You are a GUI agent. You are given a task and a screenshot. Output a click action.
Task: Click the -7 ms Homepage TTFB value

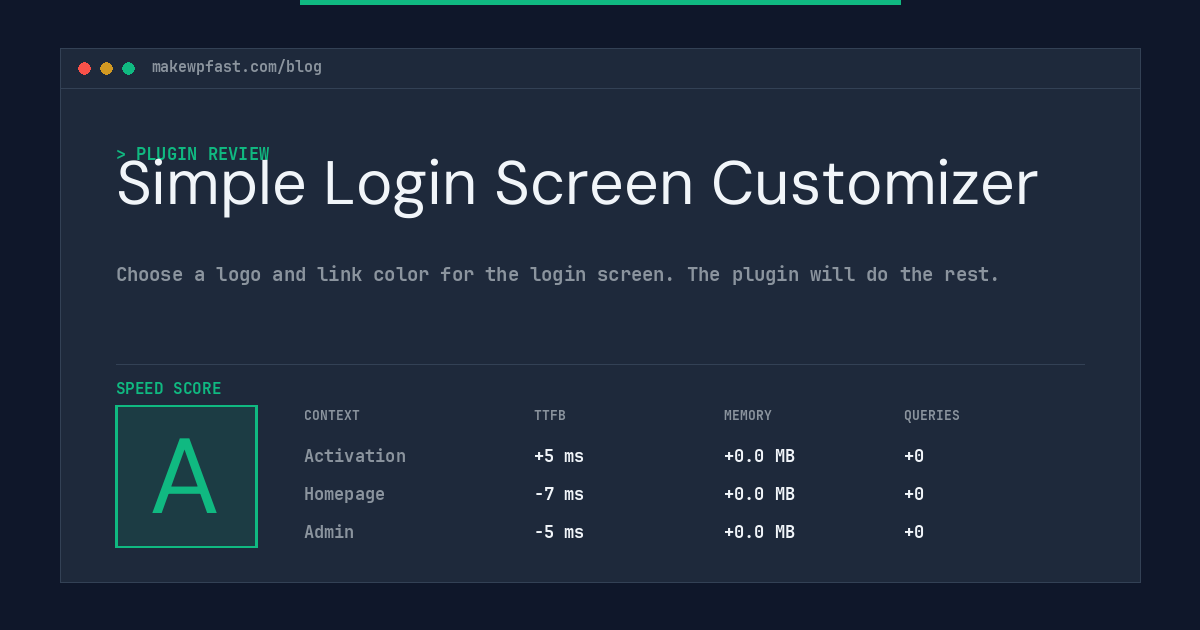click(559, 494)
